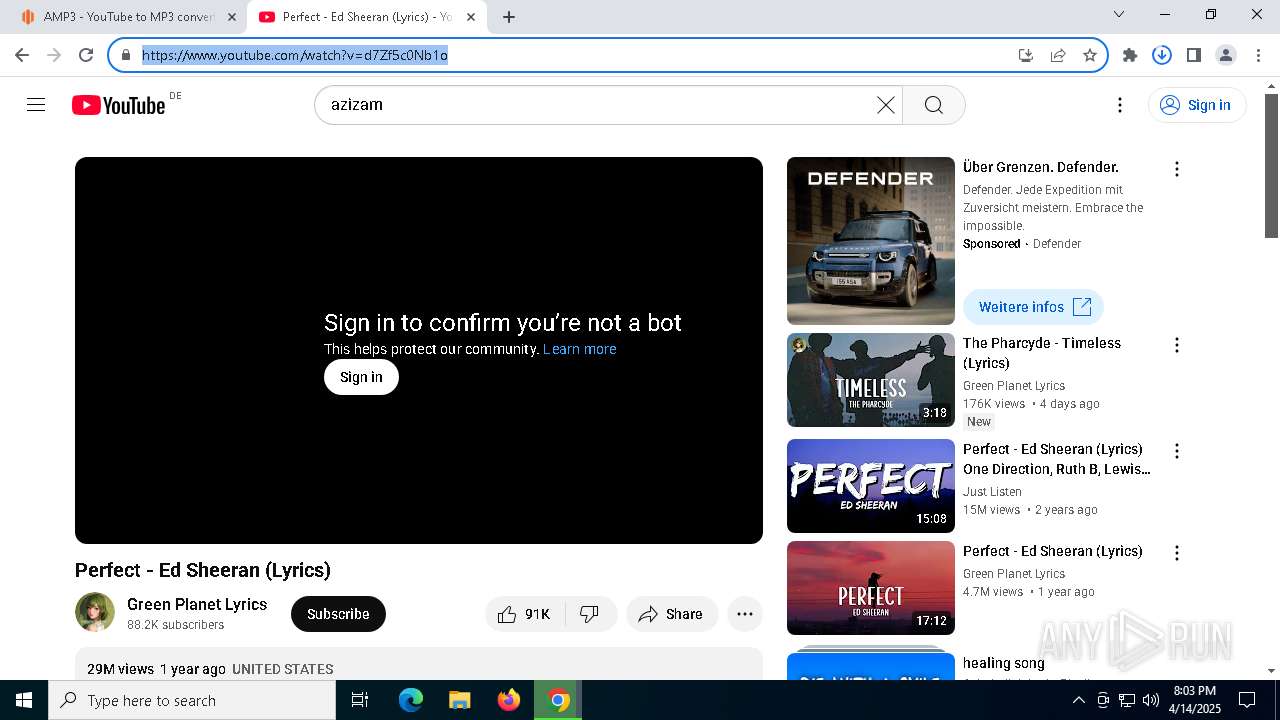Dislike the video

click(x=590, y=614)
